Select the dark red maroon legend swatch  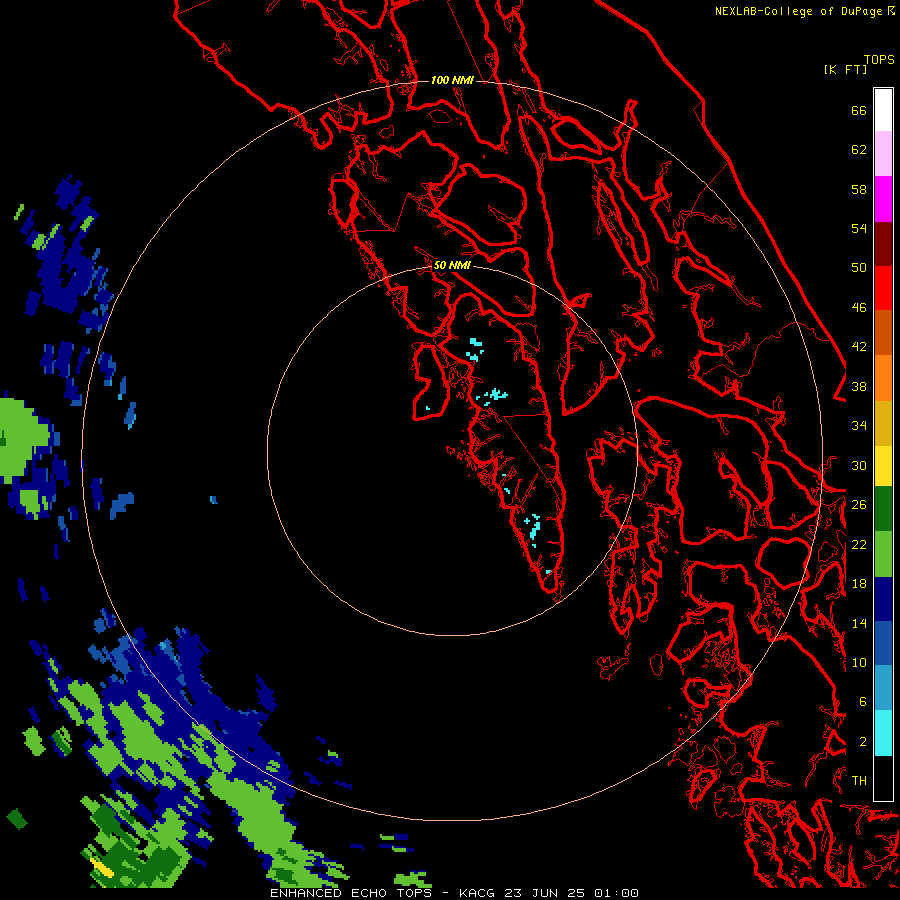[x=883, y=243]
